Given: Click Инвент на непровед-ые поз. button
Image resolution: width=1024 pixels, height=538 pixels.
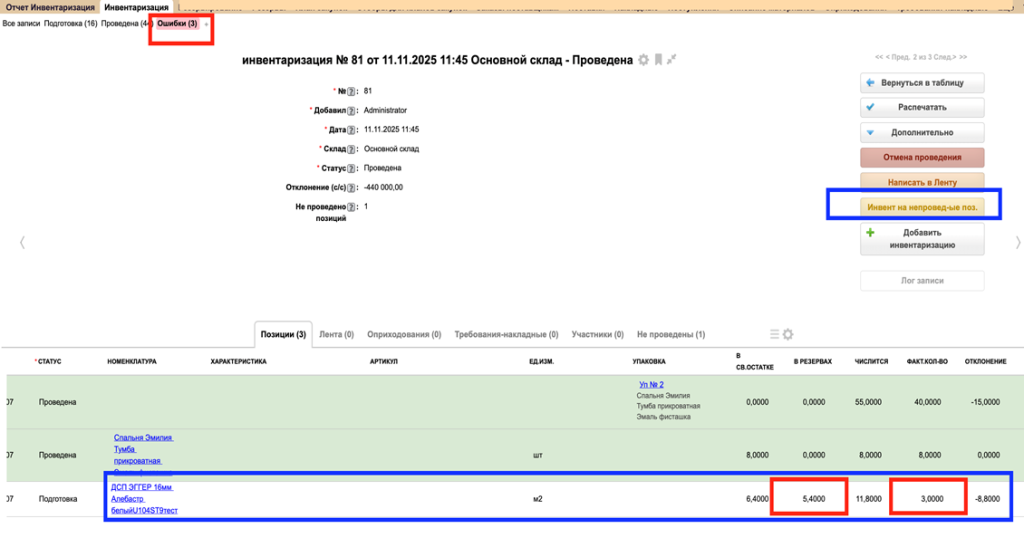Looking at the screenshot, I should click(x=922, y=207).
